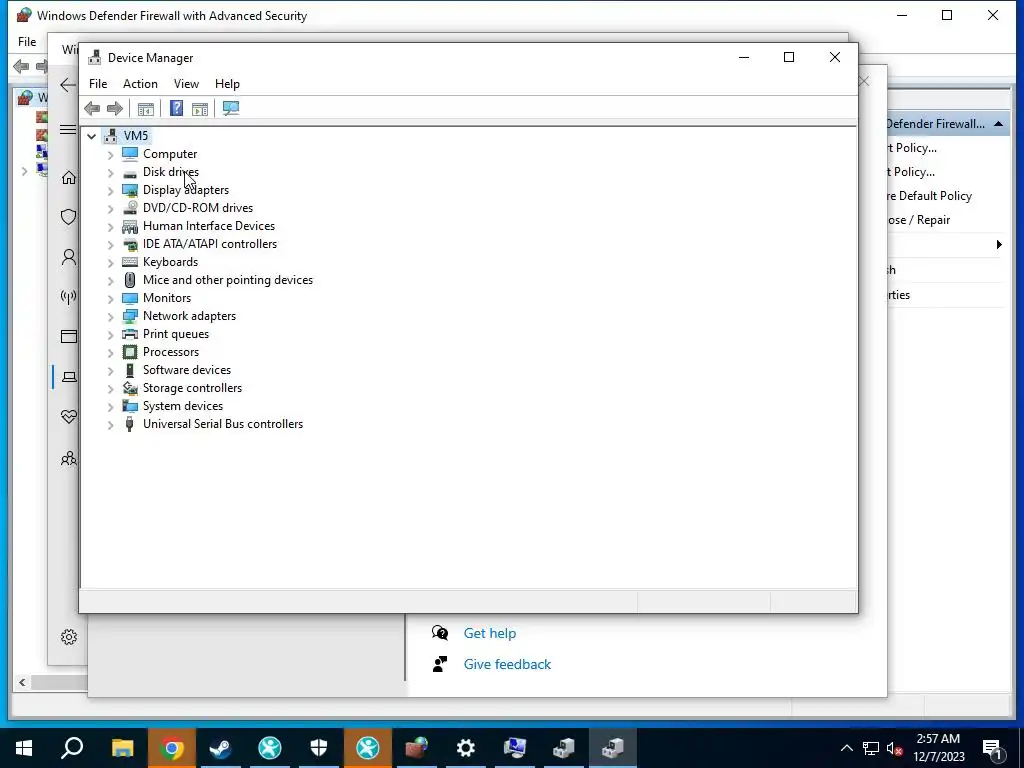Expand the Network adapters category
The width and height of the screenshot is (1024, 768).
[x=110, y=317]
